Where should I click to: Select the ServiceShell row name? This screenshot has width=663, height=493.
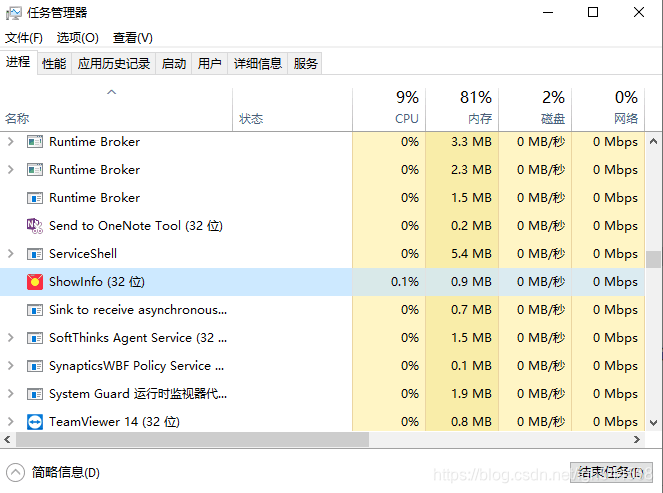(x=83, y=254)
